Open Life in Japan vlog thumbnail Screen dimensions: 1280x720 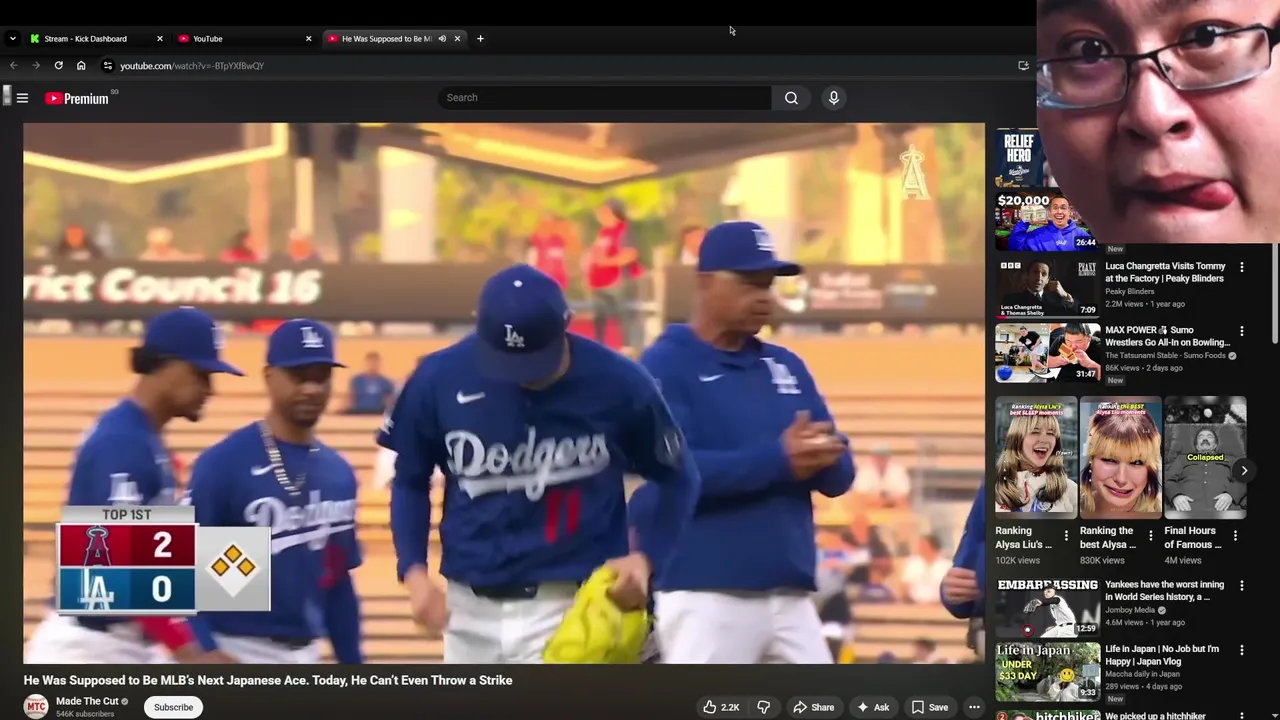click(1047, 671)
